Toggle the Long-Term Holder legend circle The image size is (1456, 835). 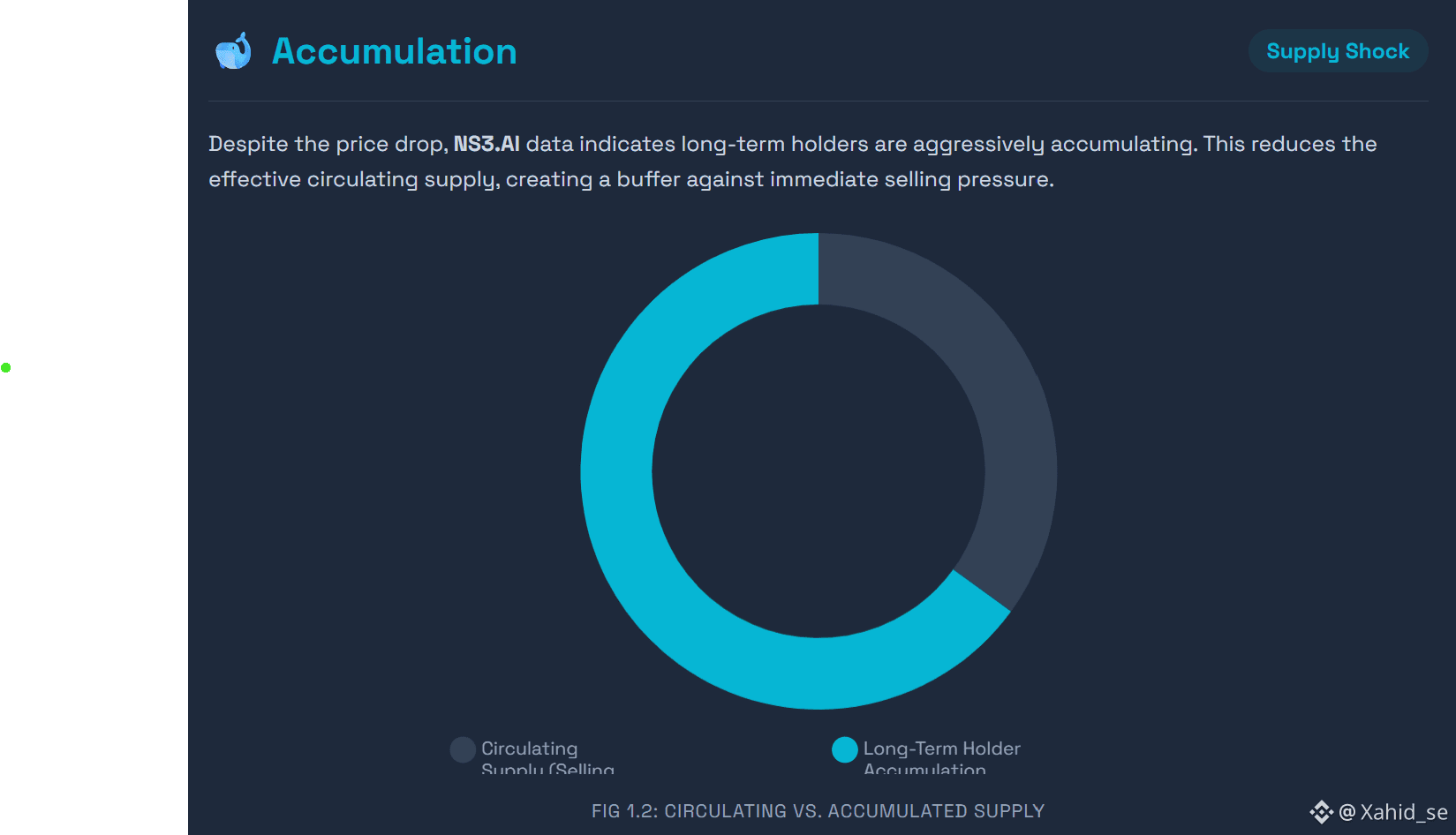845,749
